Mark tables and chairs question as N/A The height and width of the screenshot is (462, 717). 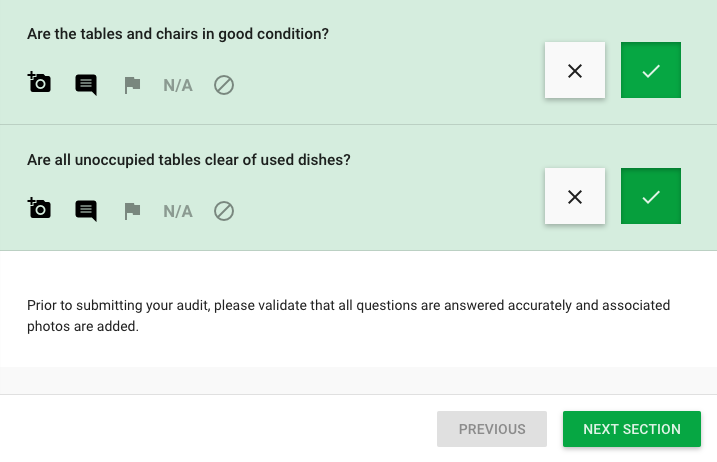[x=178, y=85]
